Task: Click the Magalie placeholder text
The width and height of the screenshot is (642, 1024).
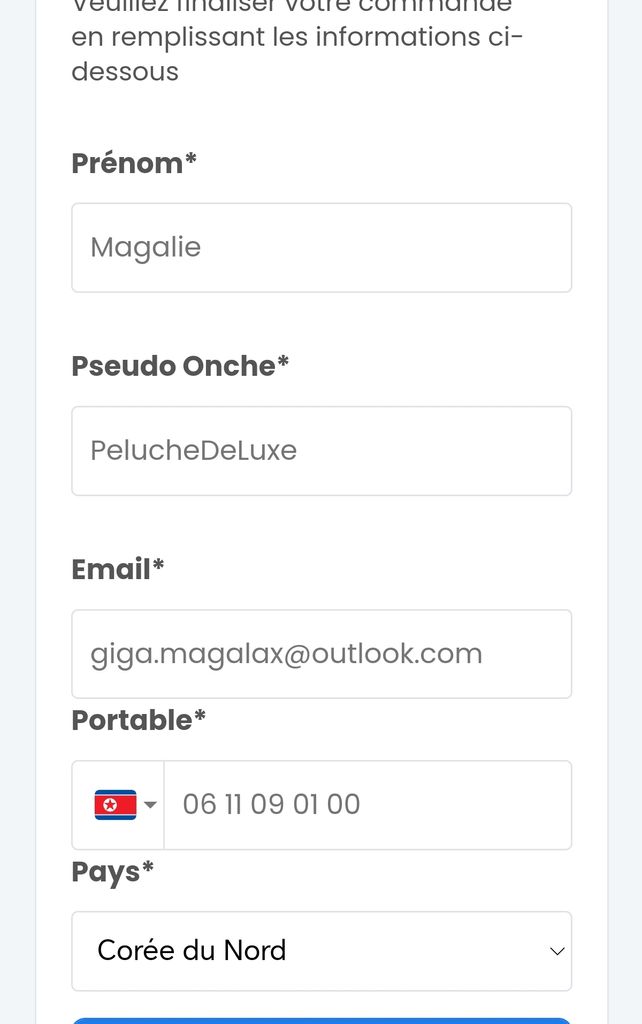Action: (146, 248)
